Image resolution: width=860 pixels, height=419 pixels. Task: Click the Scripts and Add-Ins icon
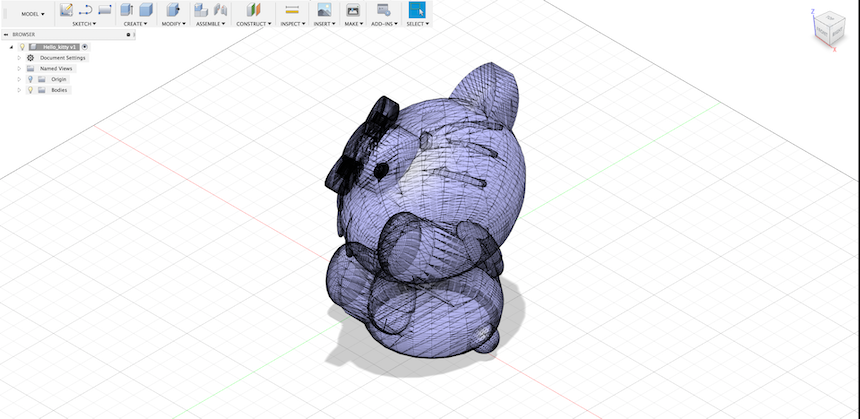point(384,9)
